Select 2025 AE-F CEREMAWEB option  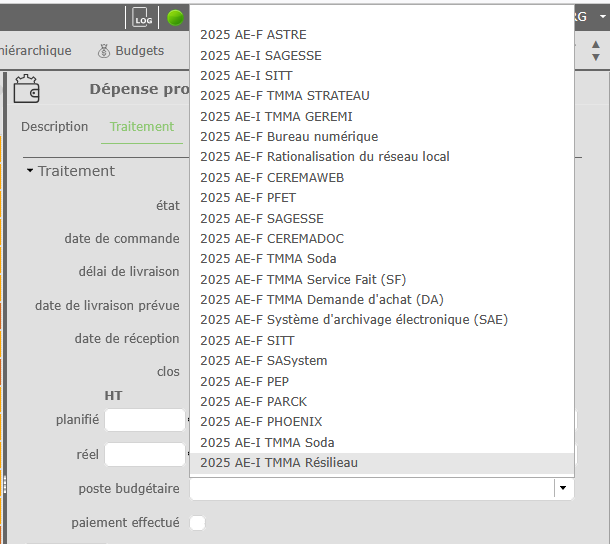coord(382,177)
